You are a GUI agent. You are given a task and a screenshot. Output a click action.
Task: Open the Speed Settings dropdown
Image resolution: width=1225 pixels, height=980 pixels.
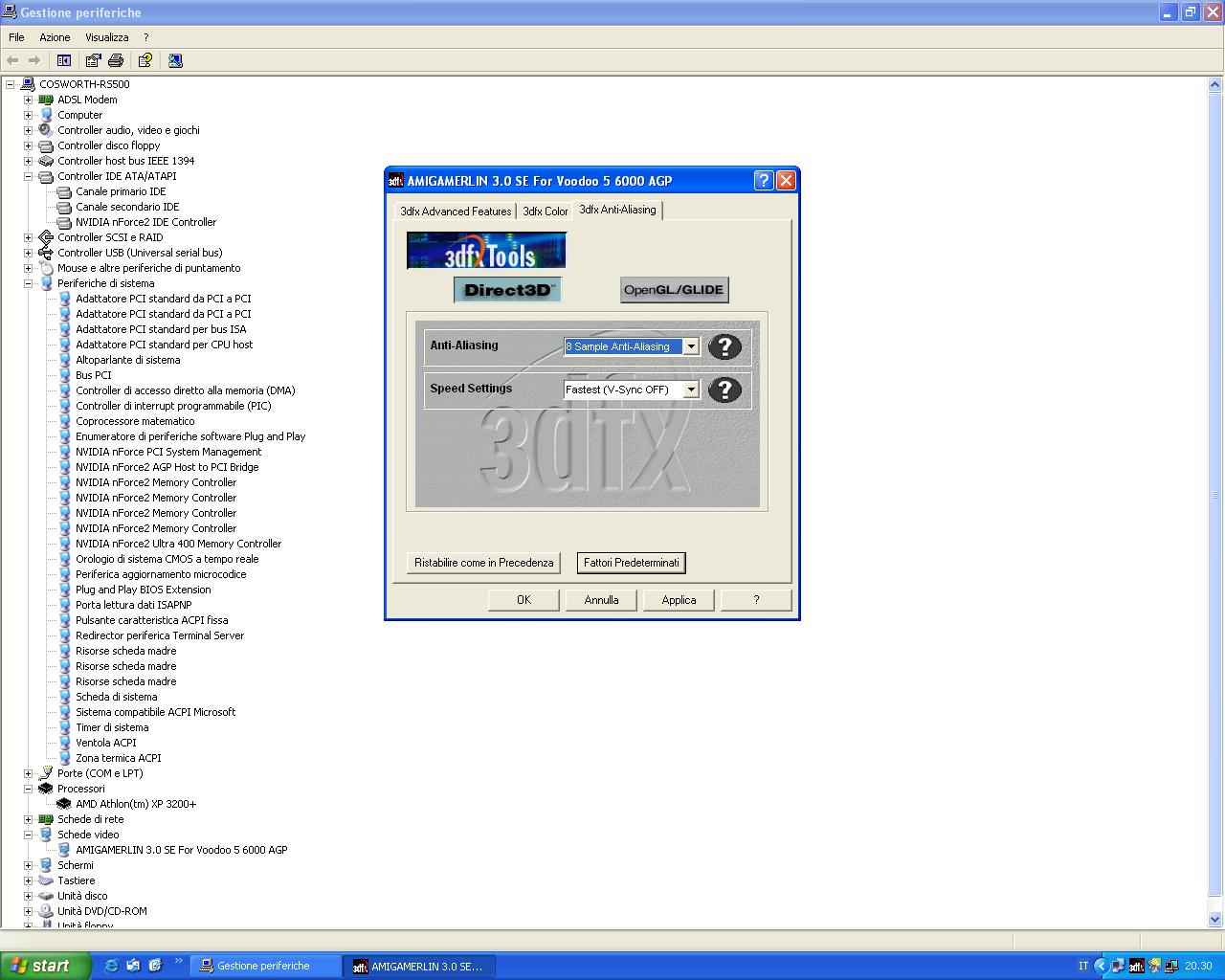tap(691, 390)
